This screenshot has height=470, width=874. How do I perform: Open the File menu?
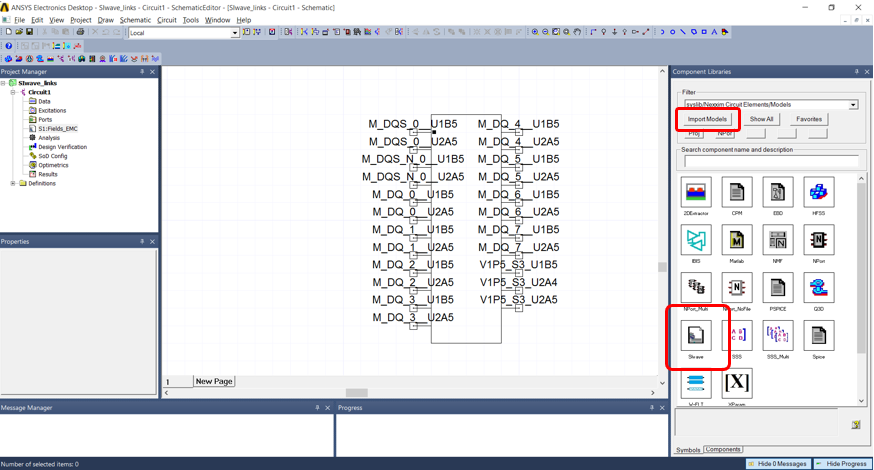pyautogui.click(x=20, y=20)
